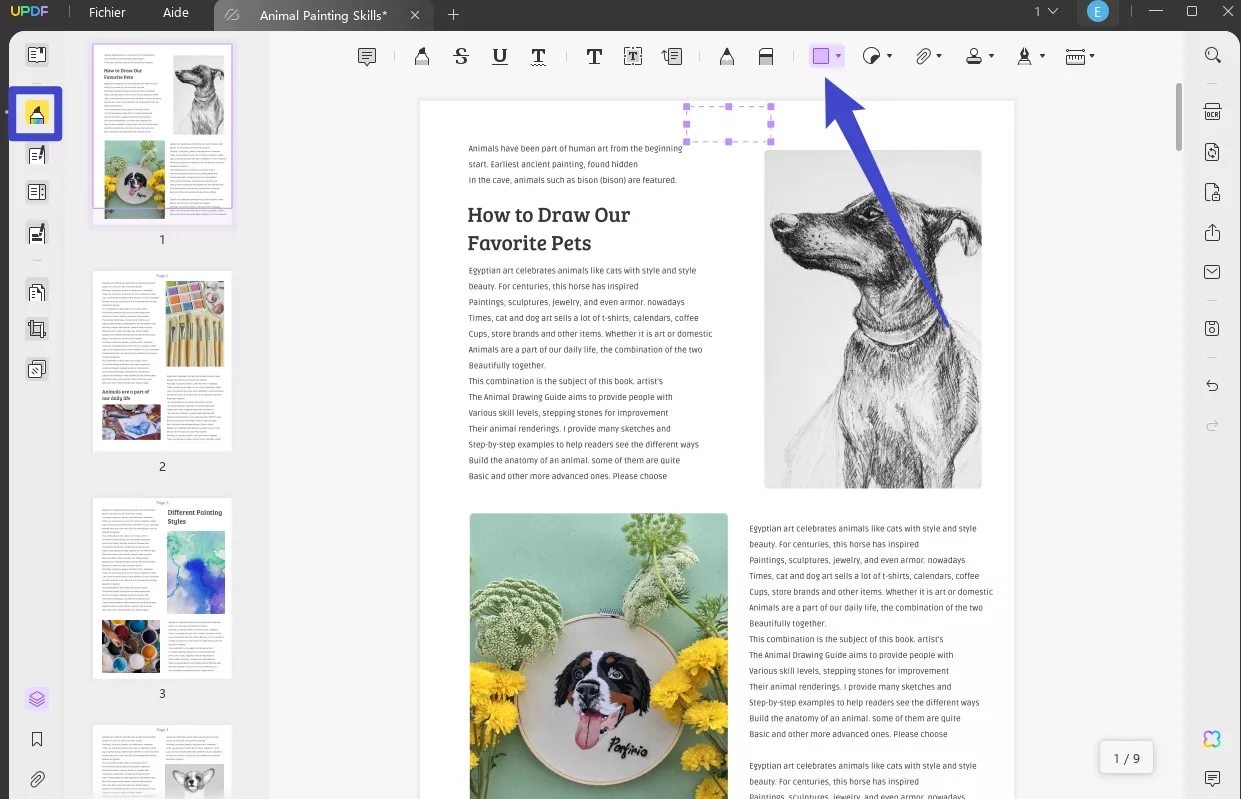Expand the measure tool dropdown arrow
Viewport: 1241px width, 799px height.
coord(1092,57)
